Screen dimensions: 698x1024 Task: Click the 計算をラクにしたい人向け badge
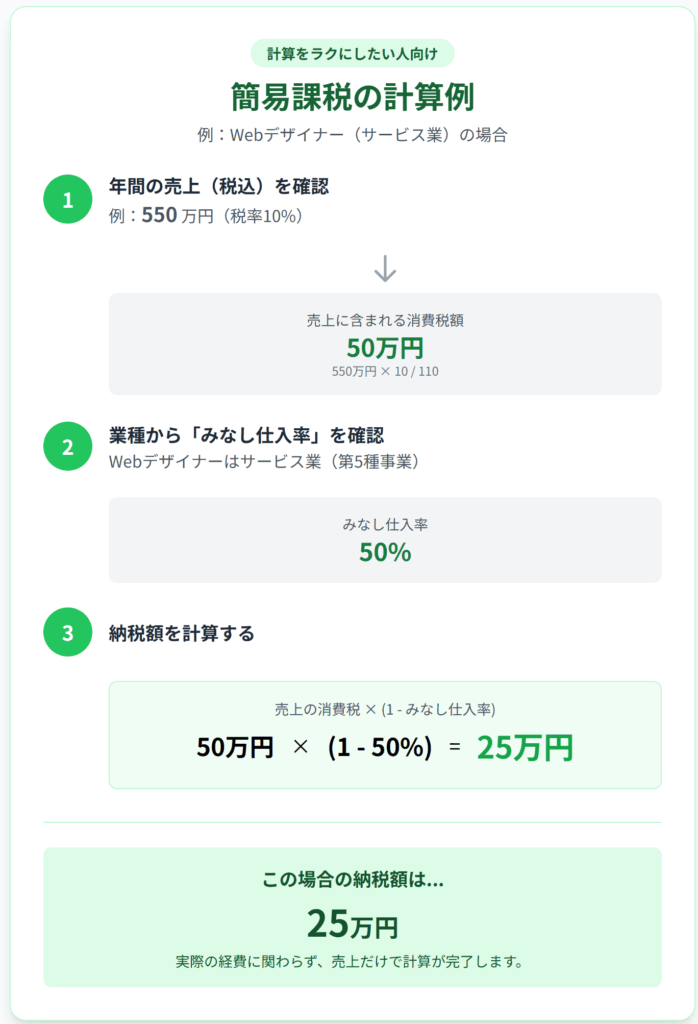pyautogui.click(x=352, y=53)
